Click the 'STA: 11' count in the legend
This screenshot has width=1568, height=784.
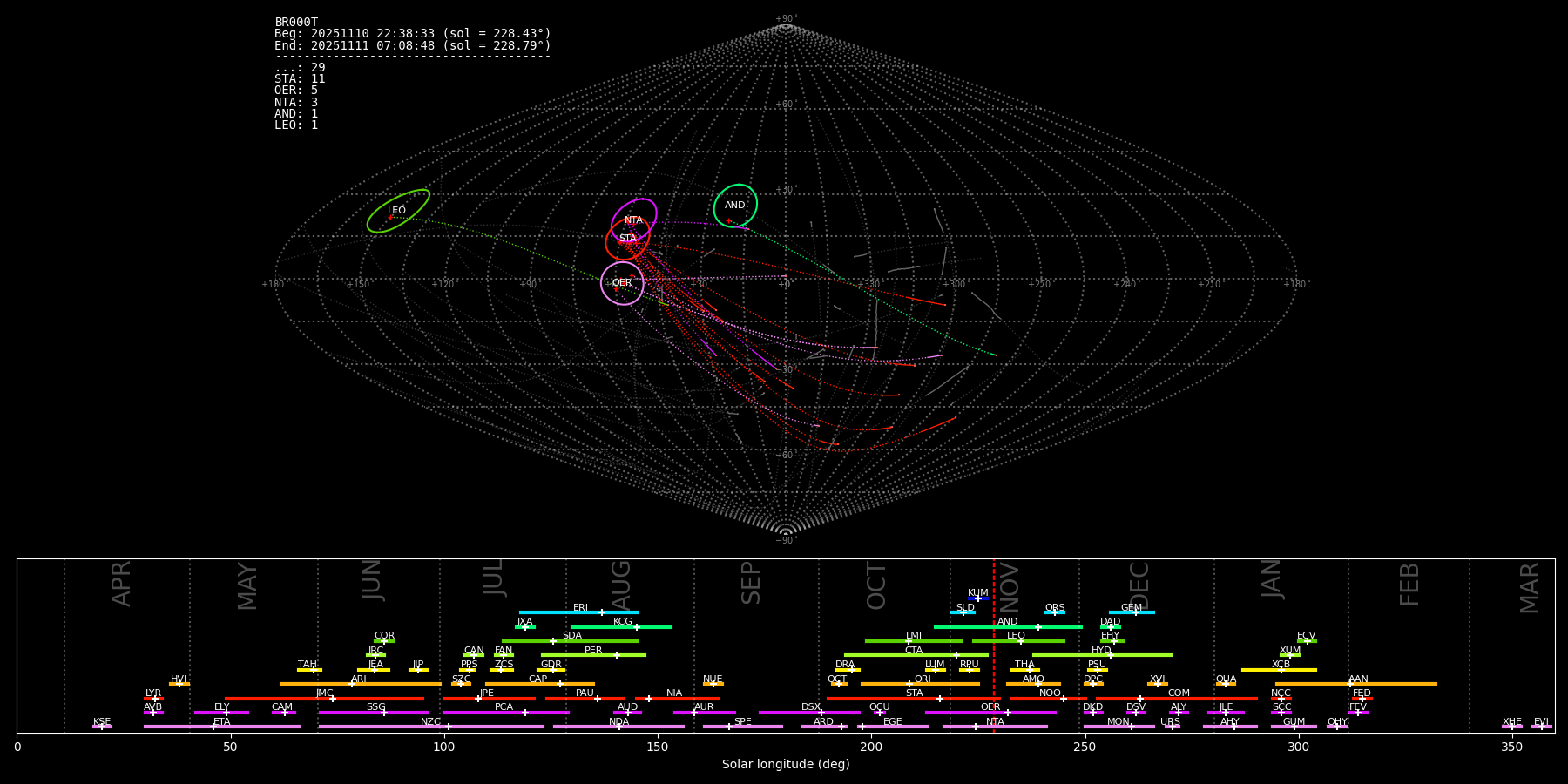click(x=300, y=79)
